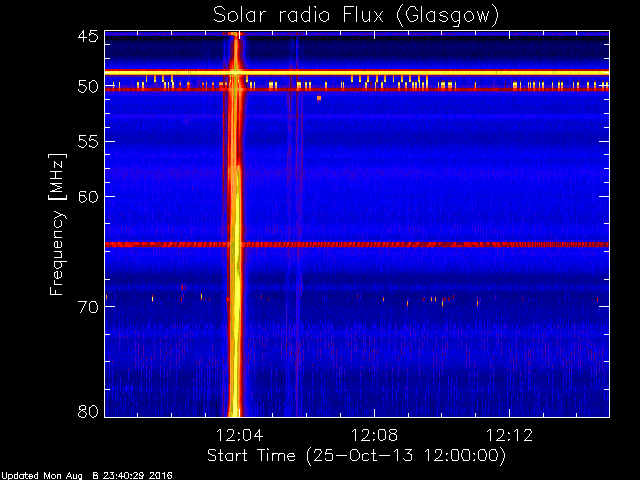Click the 12:12 time tick label
This screenshot has height=480, width=640.
(x=509, y=435)
